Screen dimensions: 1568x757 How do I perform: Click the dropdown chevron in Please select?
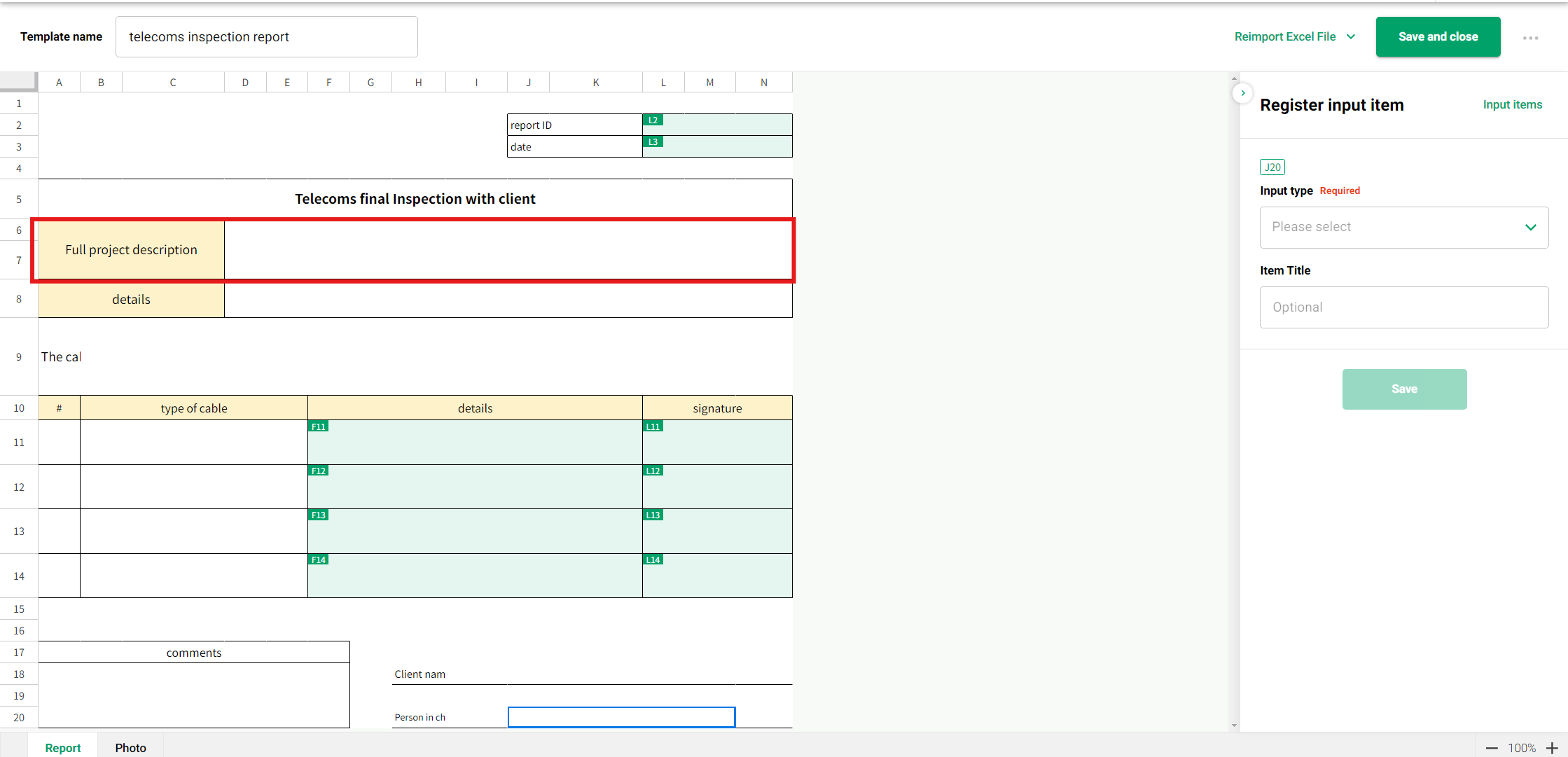point(1530,227)
